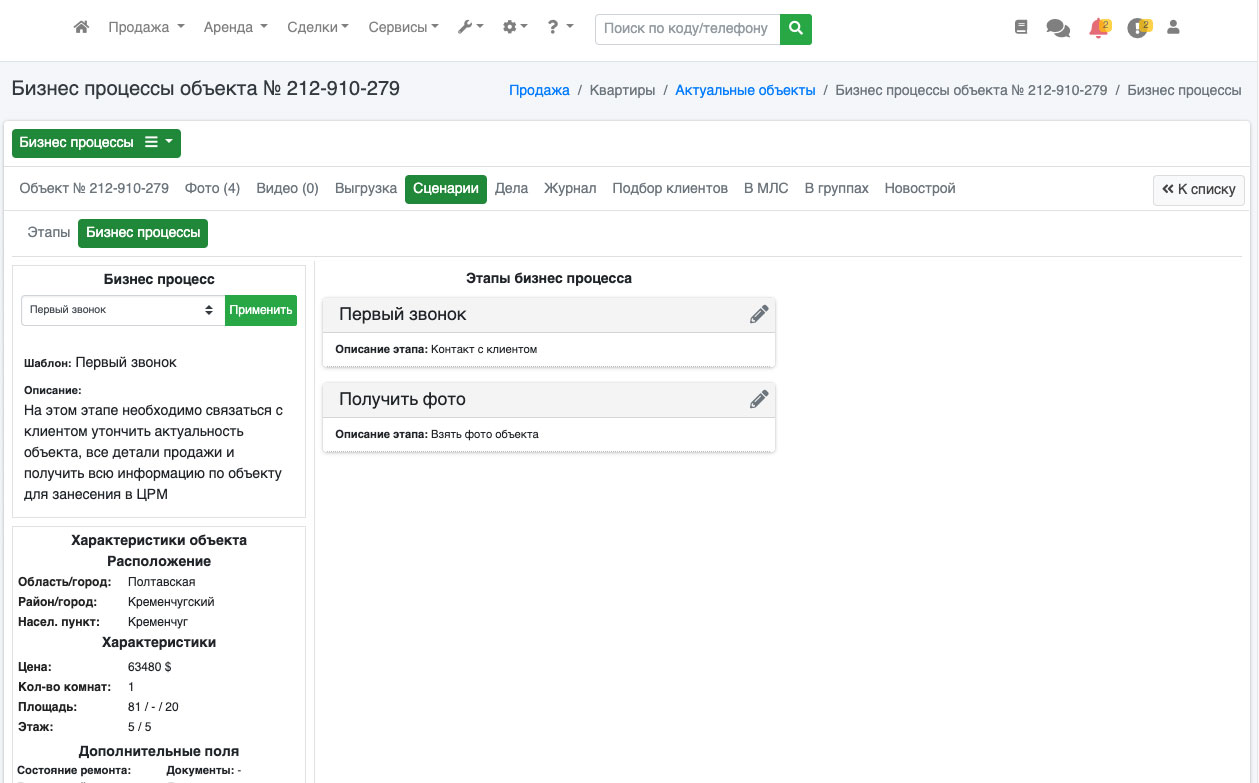Edit the Первый звонок stage pencil

pos(759,314)
